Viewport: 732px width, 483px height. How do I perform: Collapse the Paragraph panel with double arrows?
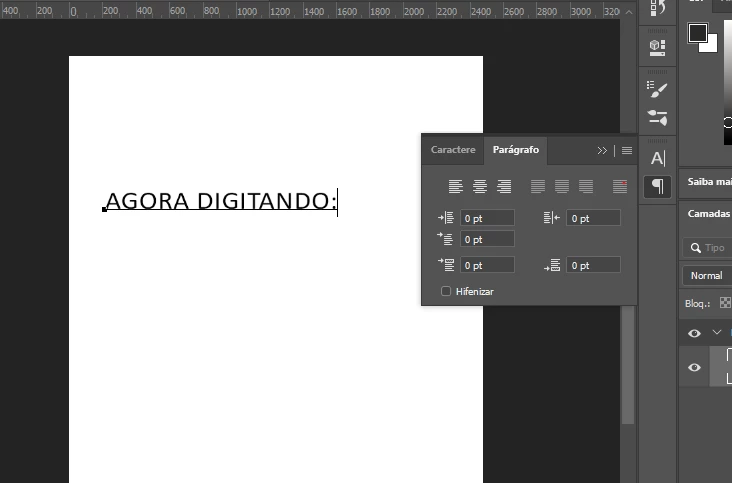(x=602, y=150)
